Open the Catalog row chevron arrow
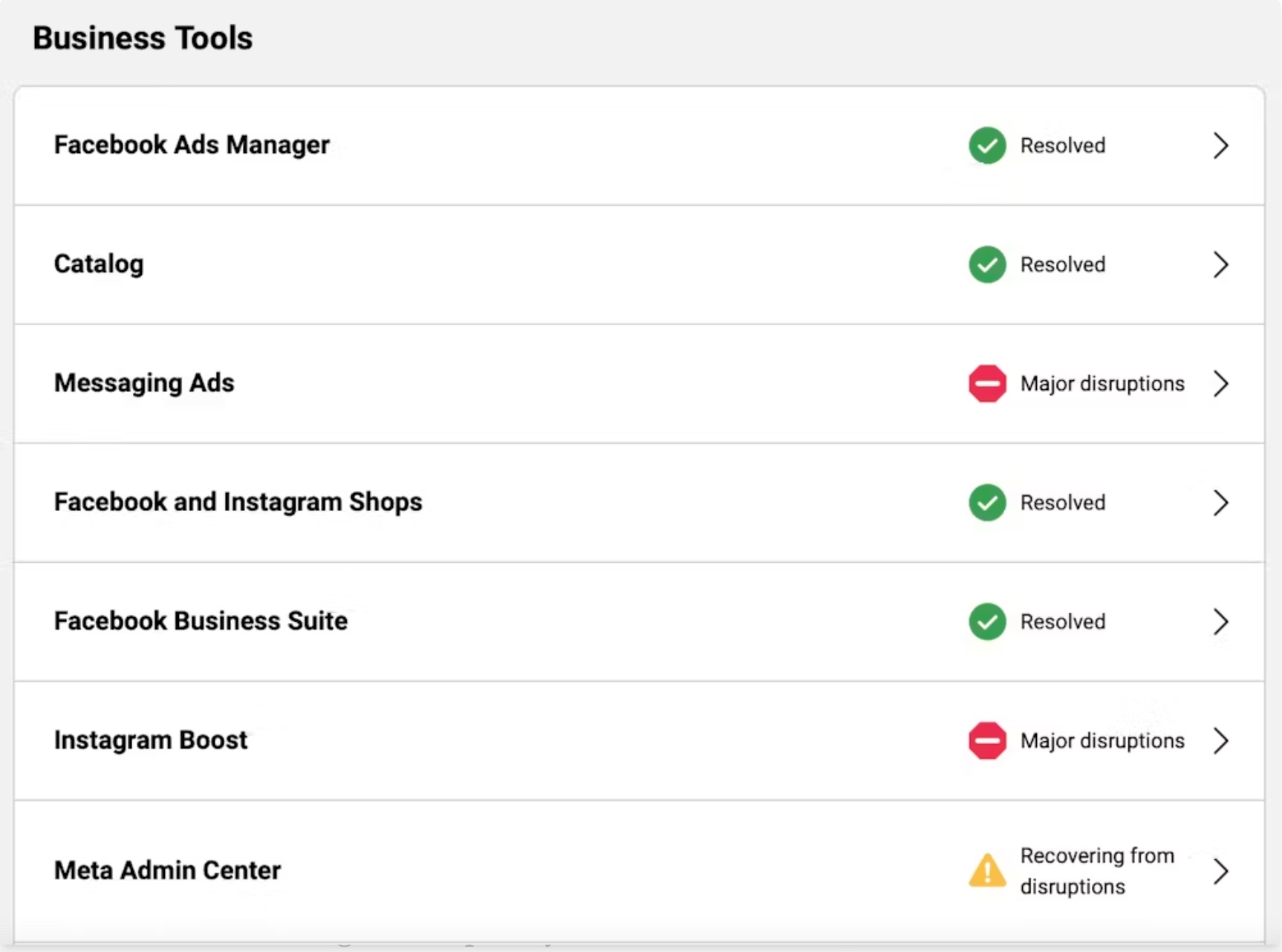The width and height of the screenshot is (1282, 952). pos(1220,264)
